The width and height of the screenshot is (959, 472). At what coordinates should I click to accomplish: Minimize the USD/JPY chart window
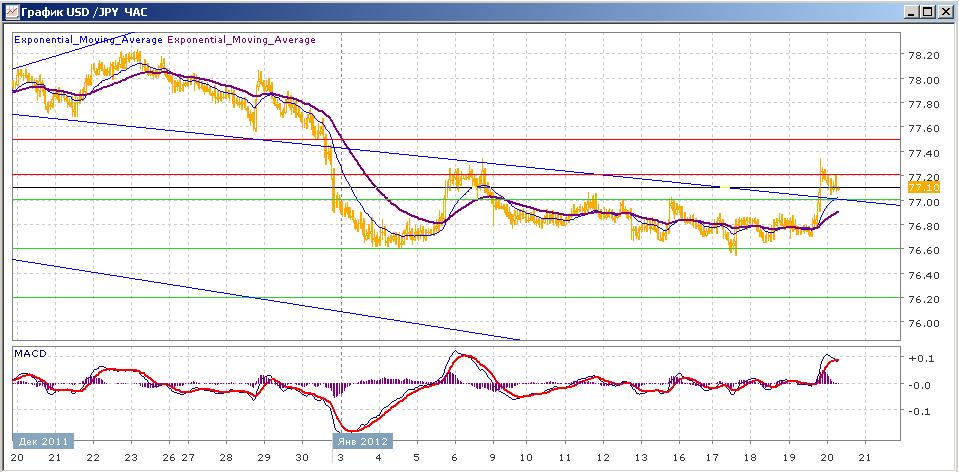[x=913, y=12]
